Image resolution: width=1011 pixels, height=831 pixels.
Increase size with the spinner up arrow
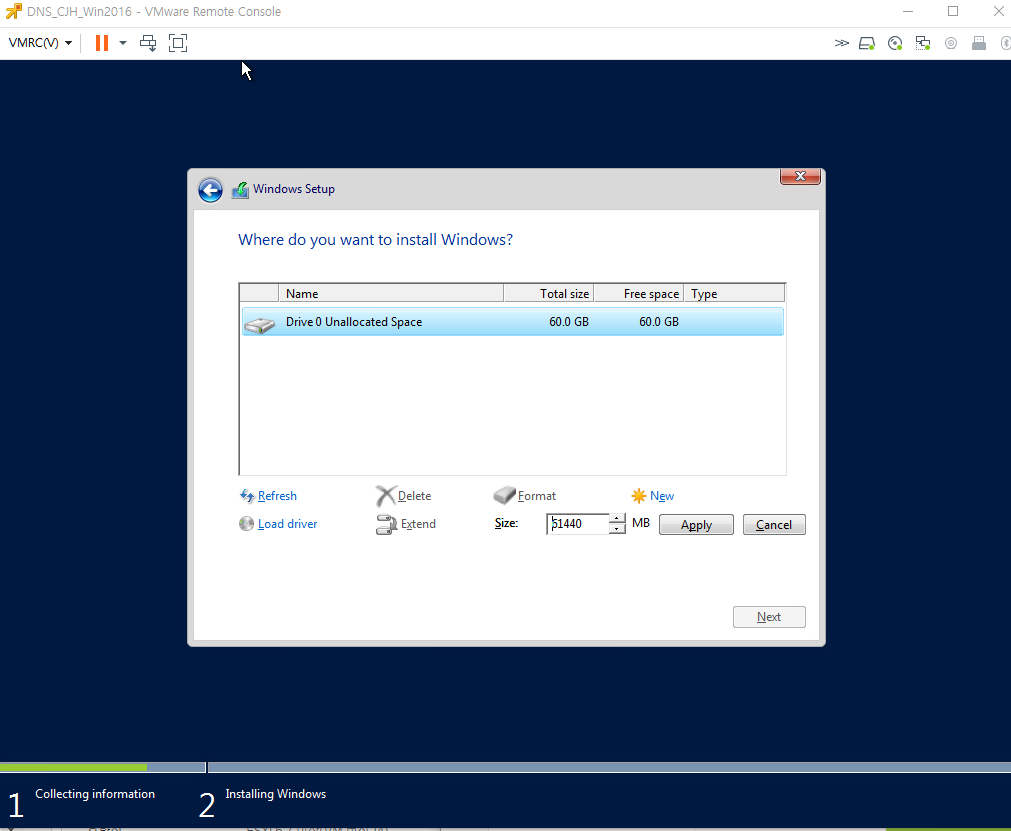[617, 519]
